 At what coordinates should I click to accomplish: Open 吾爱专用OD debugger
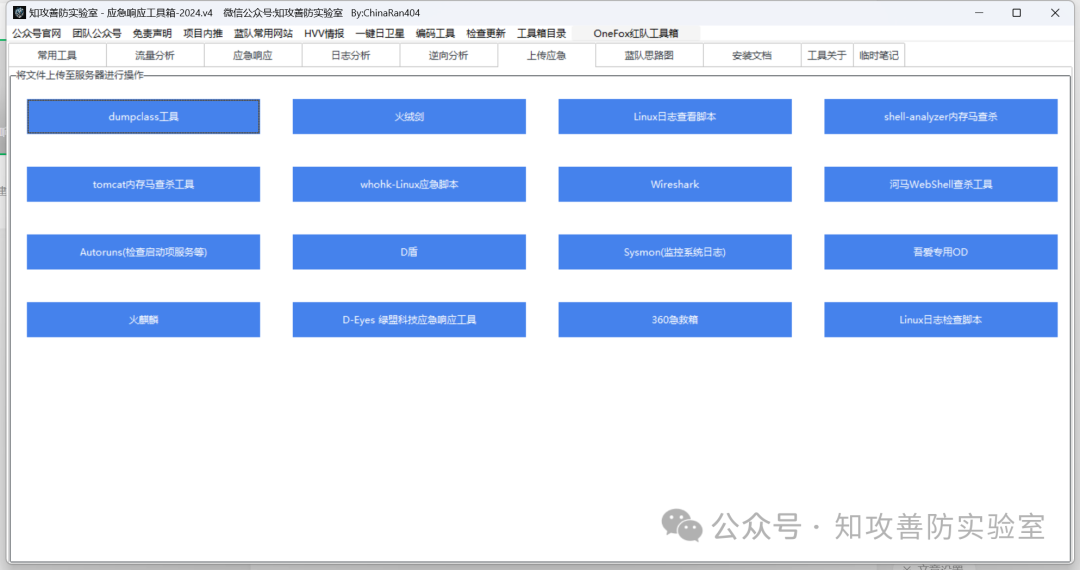point(941,252)
